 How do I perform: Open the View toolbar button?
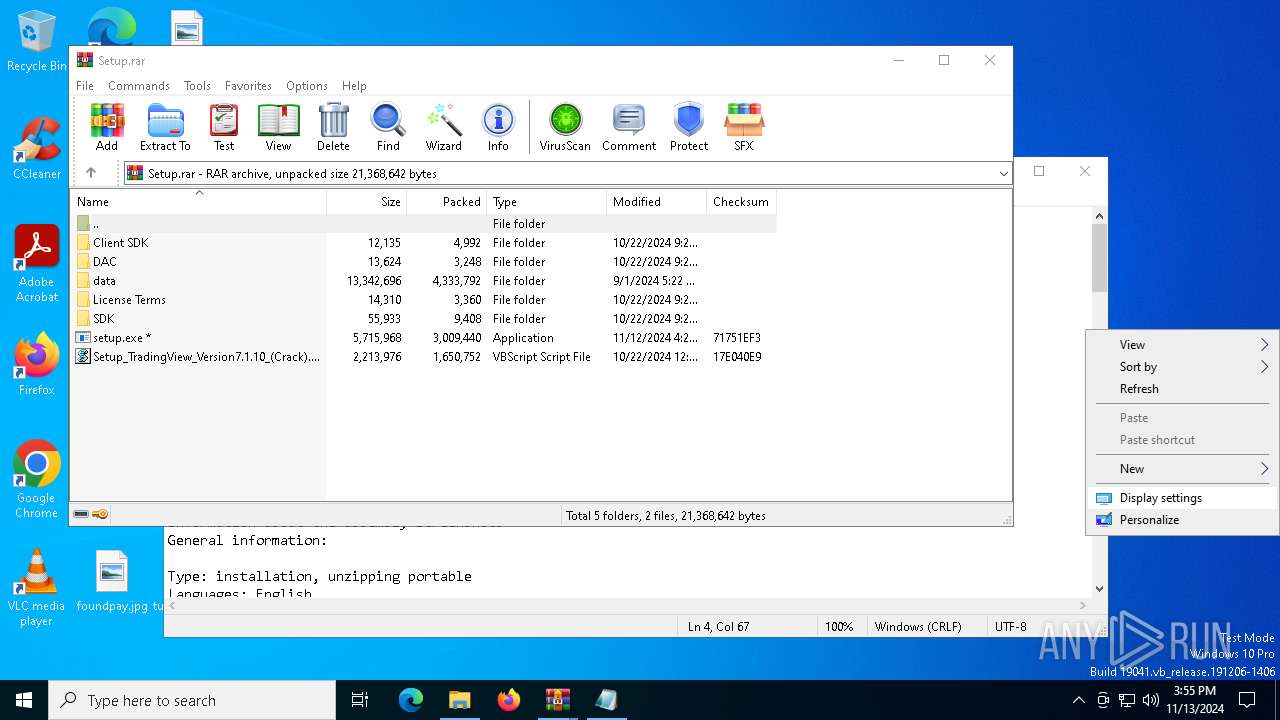(278, 127)
